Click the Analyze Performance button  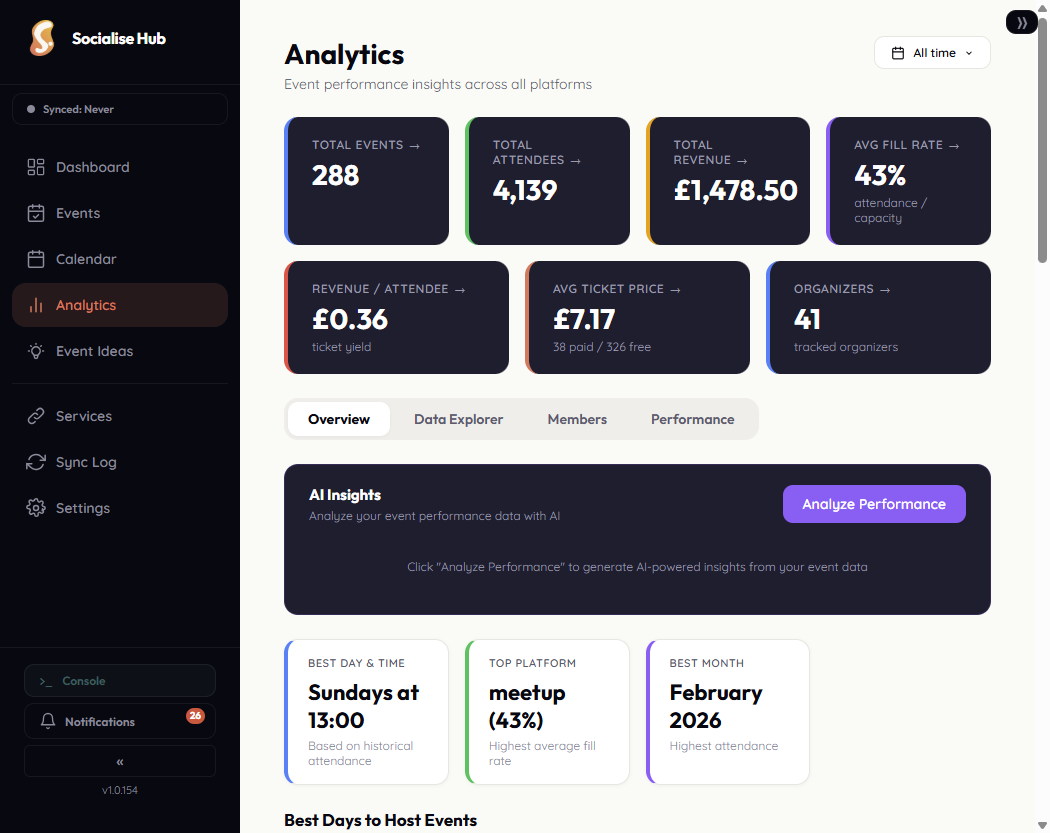point(873,504)
